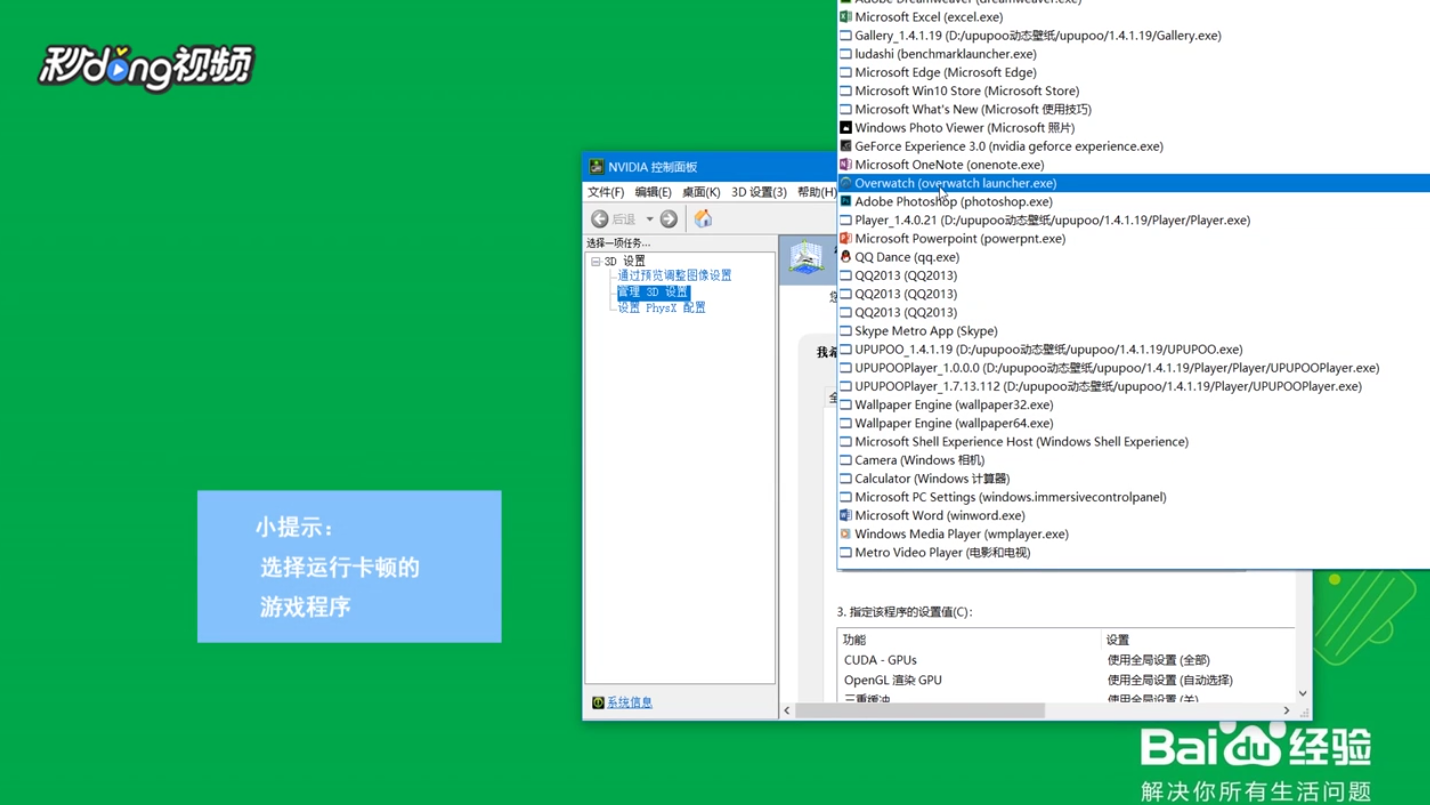Open the 系统信息 link
This screenshot has height=805, width=1430.
630,703
